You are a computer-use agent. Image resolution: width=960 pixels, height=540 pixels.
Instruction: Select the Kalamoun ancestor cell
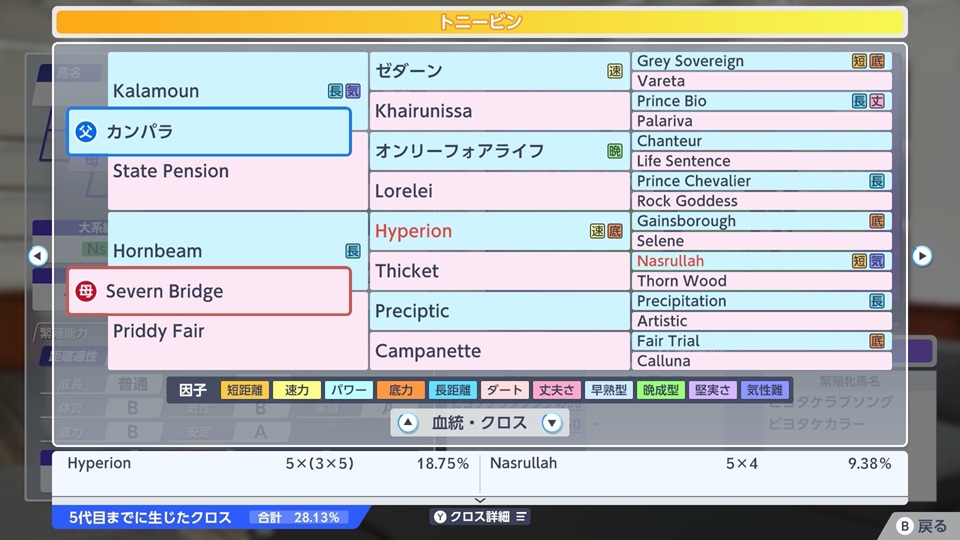238,91
